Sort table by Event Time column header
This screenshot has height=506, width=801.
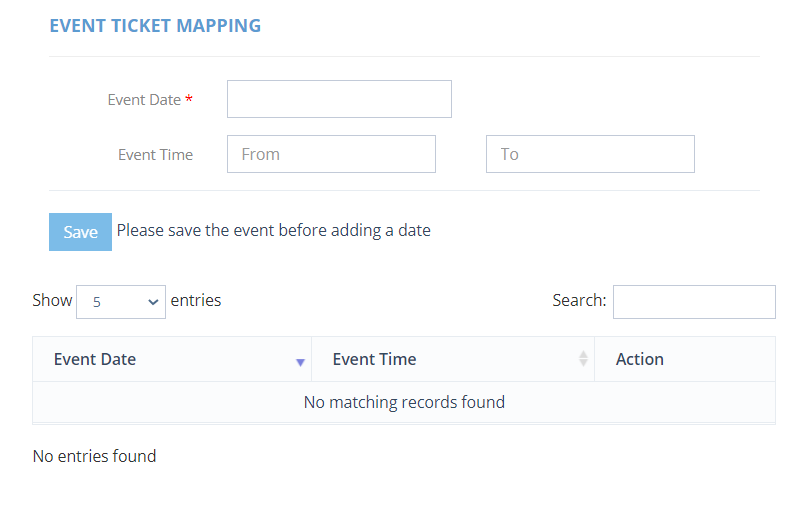[x=453, y=359]
